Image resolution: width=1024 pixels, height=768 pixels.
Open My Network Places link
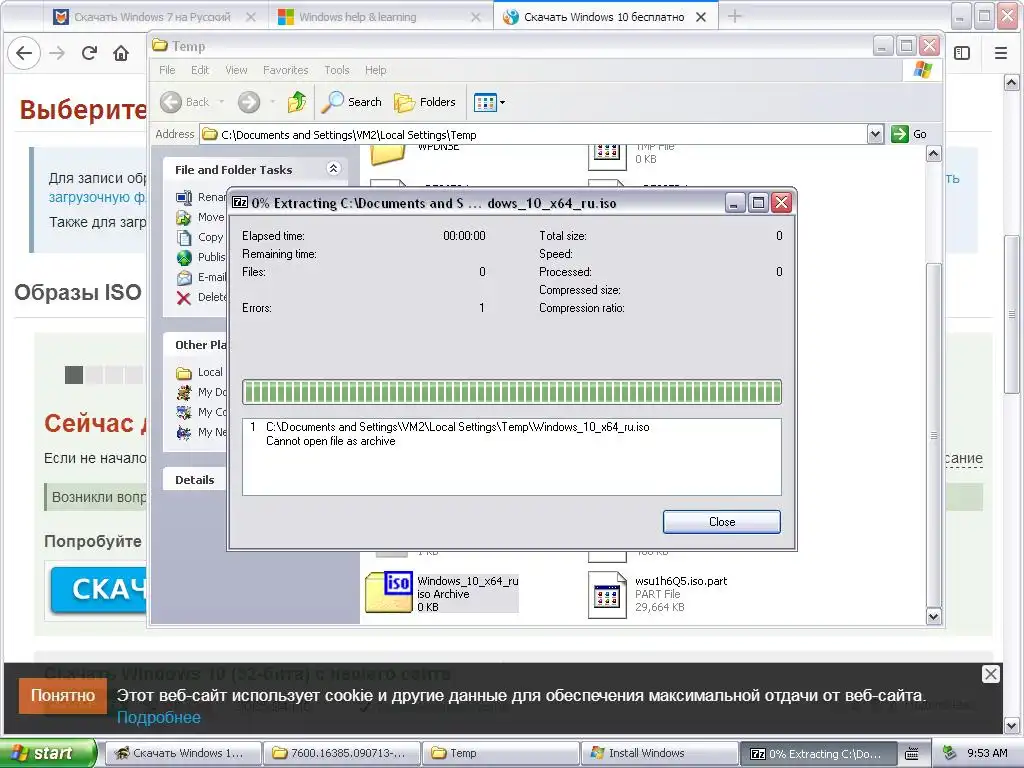(202, 432)
